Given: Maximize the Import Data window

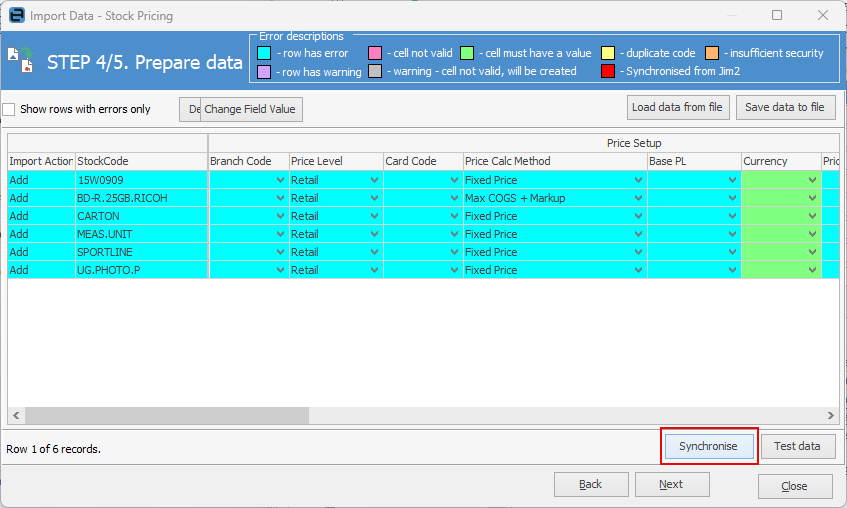Looking at the screenshot, I should pos(777,16).
